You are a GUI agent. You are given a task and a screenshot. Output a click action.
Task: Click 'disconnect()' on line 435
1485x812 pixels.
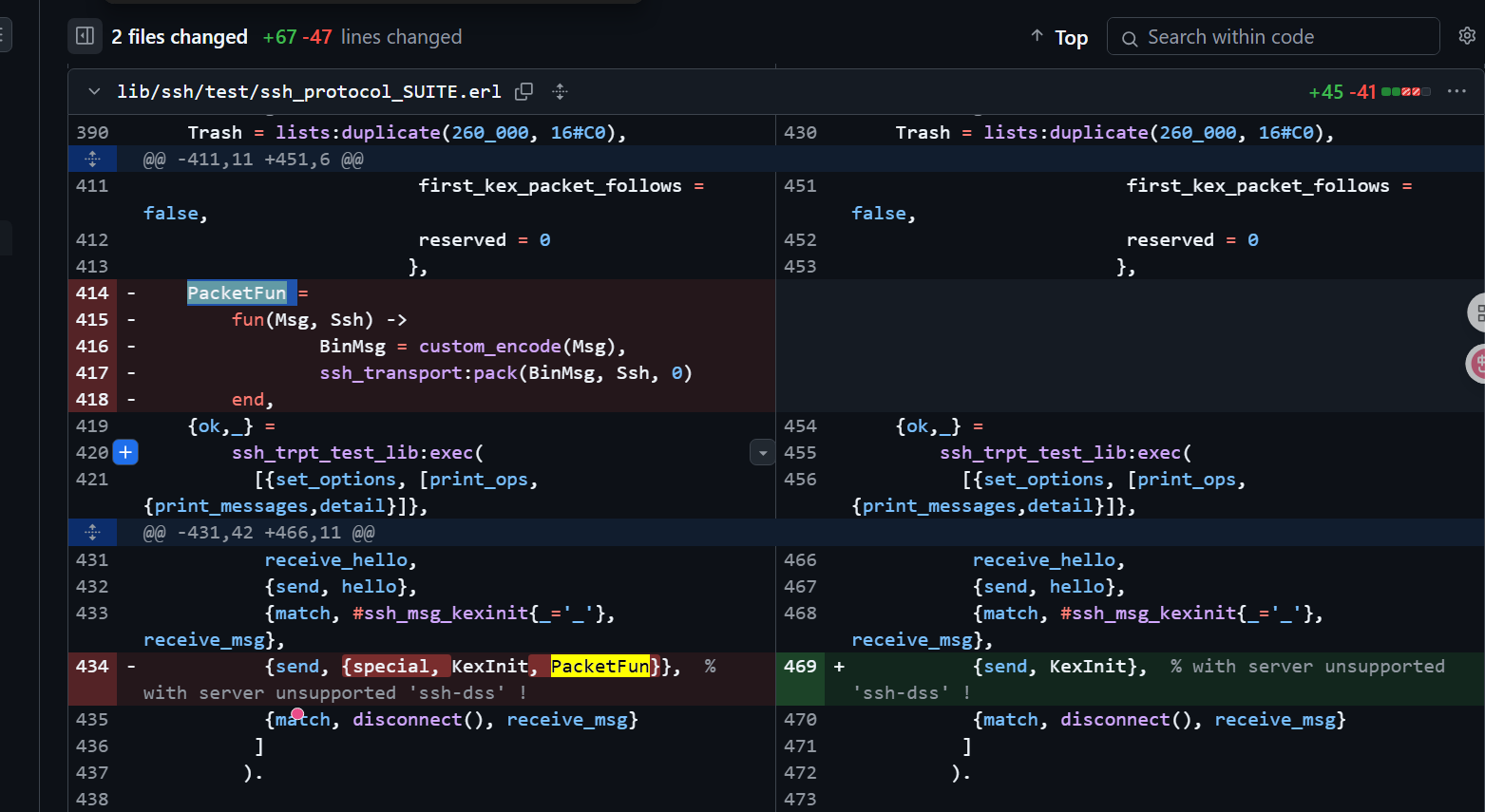pos(418,720)
